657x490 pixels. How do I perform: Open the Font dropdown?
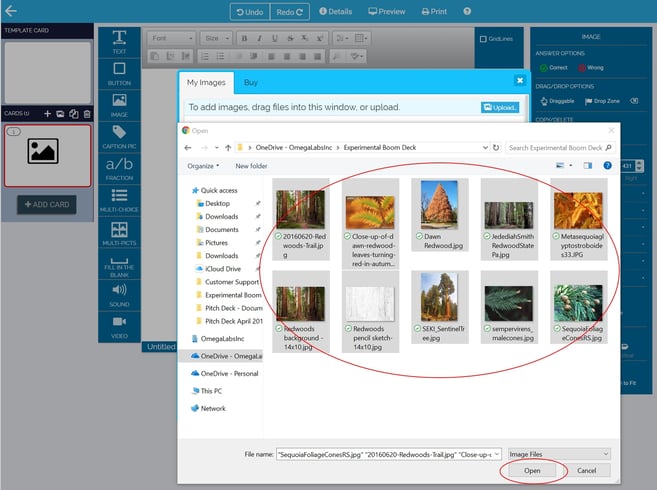tap(171, 38)
